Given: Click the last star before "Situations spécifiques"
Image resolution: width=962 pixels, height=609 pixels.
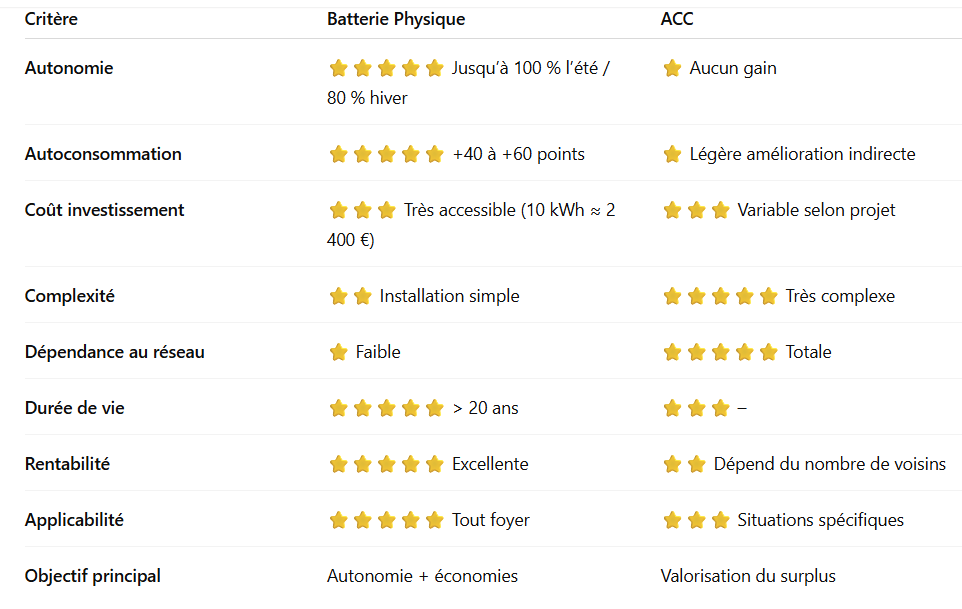Looking at the screenshot, I should click(720, 520).
